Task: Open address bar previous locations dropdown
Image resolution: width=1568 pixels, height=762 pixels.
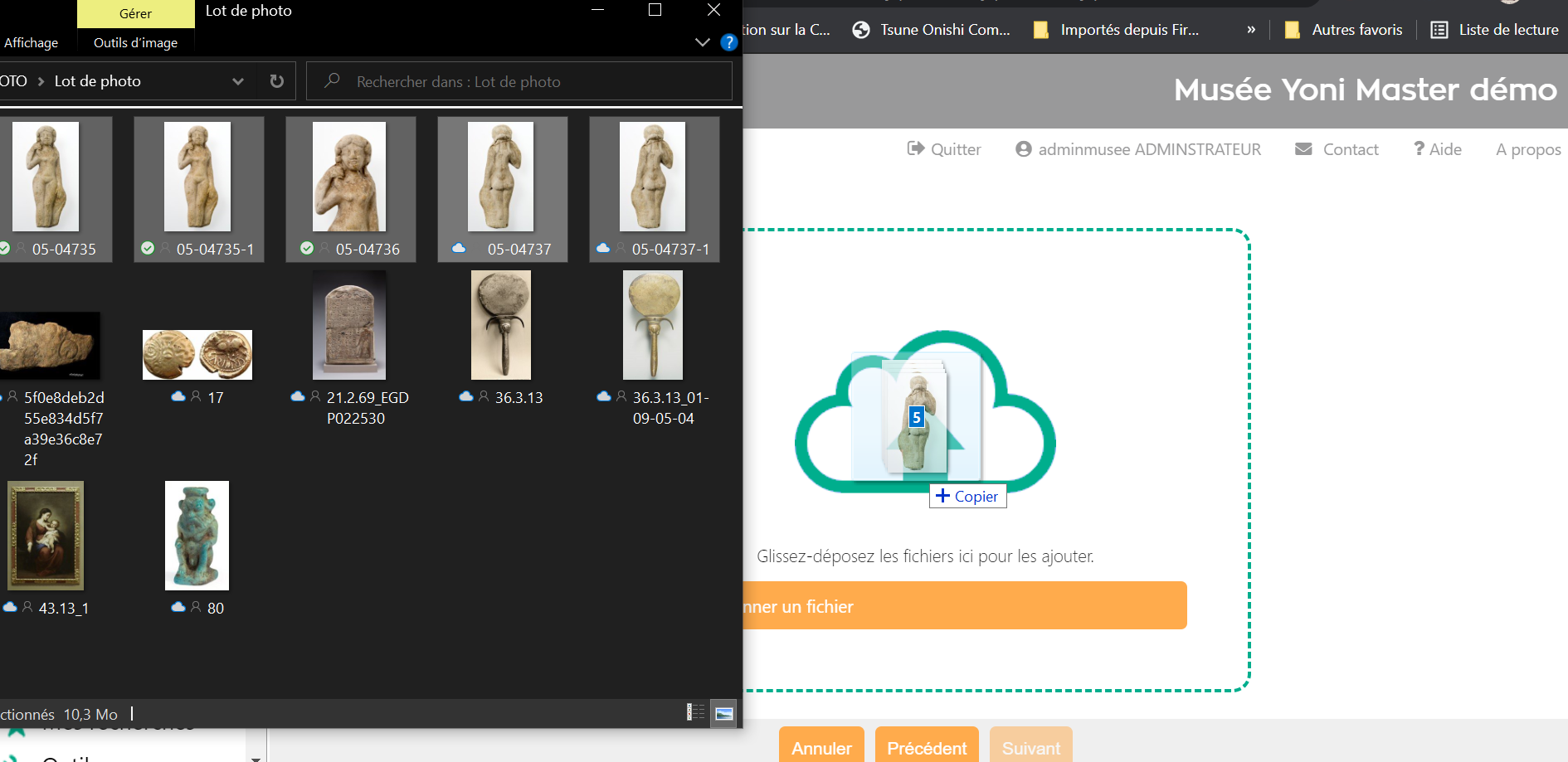Action: point(238,81)
